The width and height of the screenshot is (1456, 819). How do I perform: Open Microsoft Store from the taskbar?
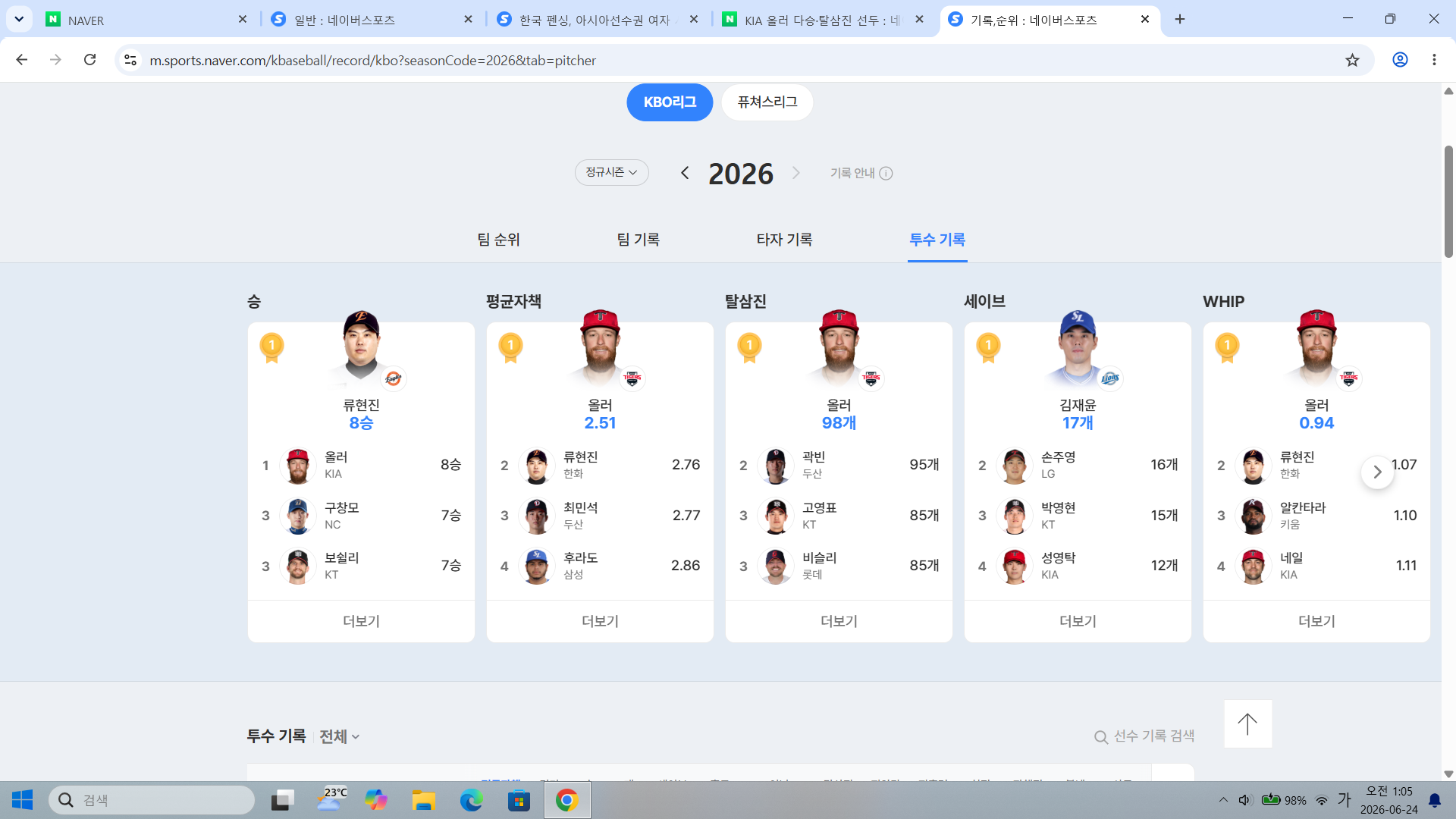pyautogui.click(x=519, y=800)
